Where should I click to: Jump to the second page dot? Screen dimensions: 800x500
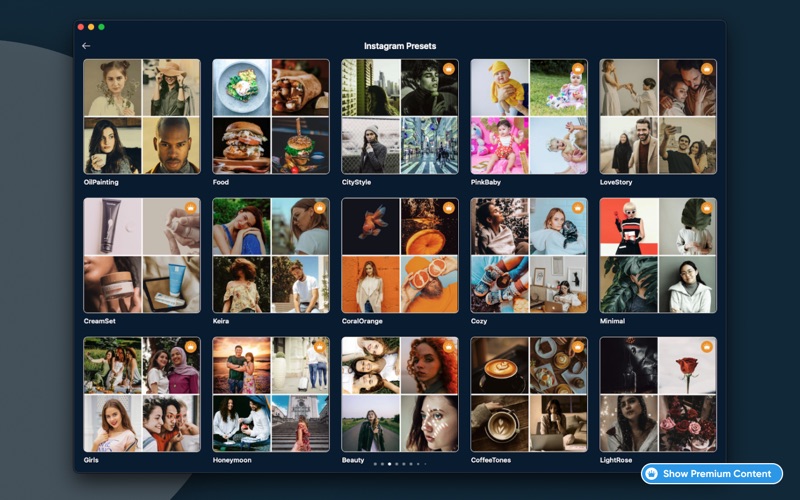[383, 464]
